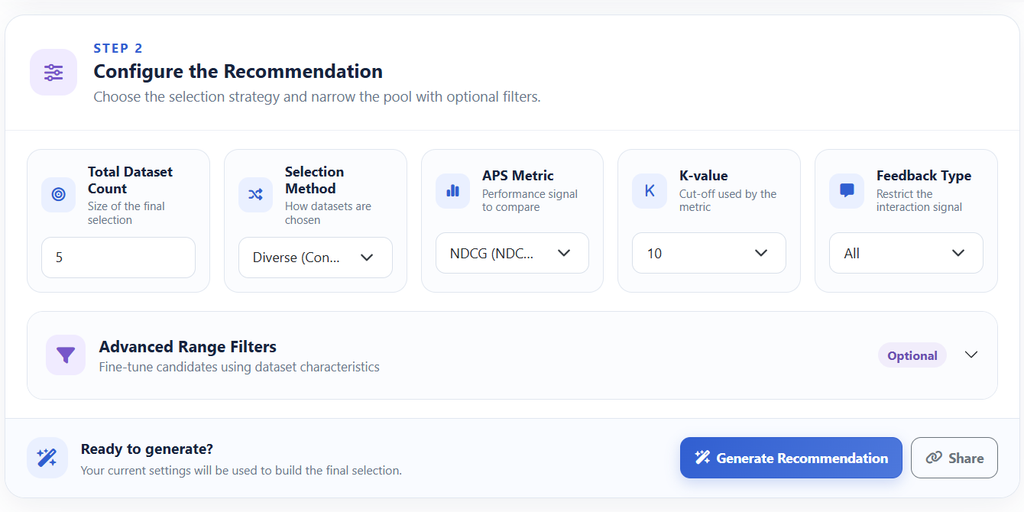Expand Advanced Range Filters with the chevron
Screen dimensions: 1024x512
[971, 355]
